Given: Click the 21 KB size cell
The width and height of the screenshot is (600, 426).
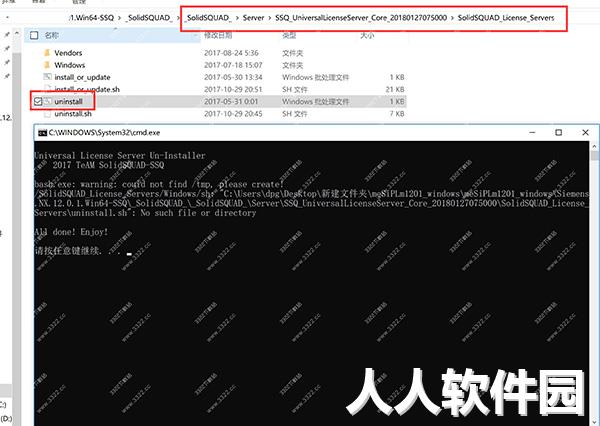Looking at the screenshot, I should pyautogui.click(x=395, y=89).
